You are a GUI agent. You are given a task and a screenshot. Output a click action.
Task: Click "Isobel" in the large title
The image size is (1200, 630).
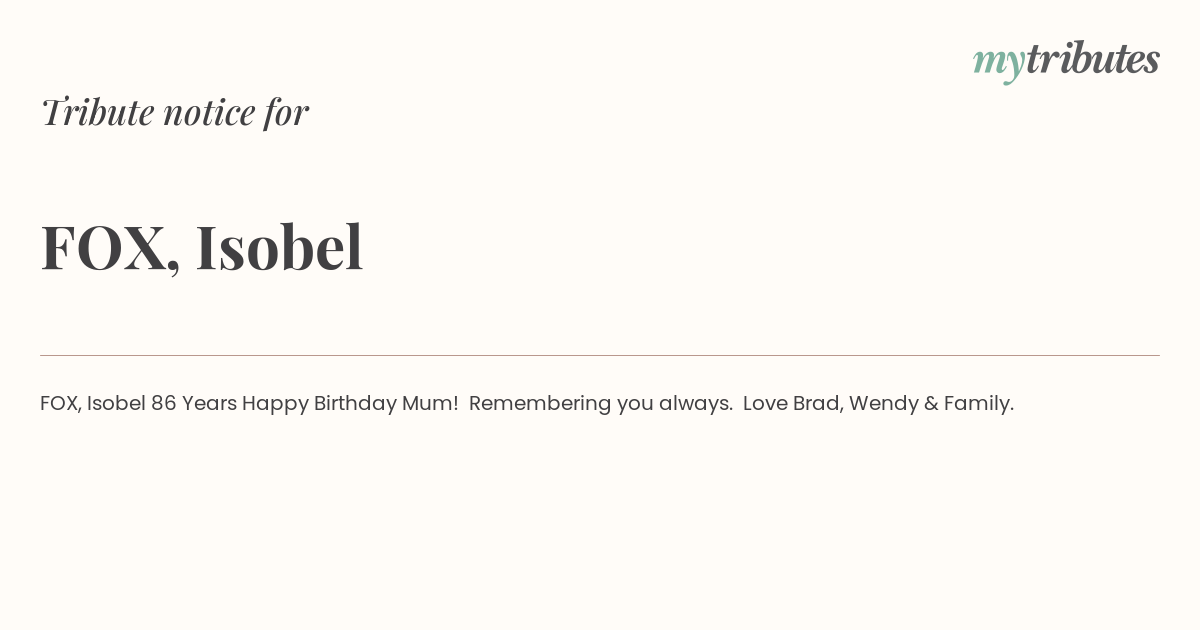(279, 246)
